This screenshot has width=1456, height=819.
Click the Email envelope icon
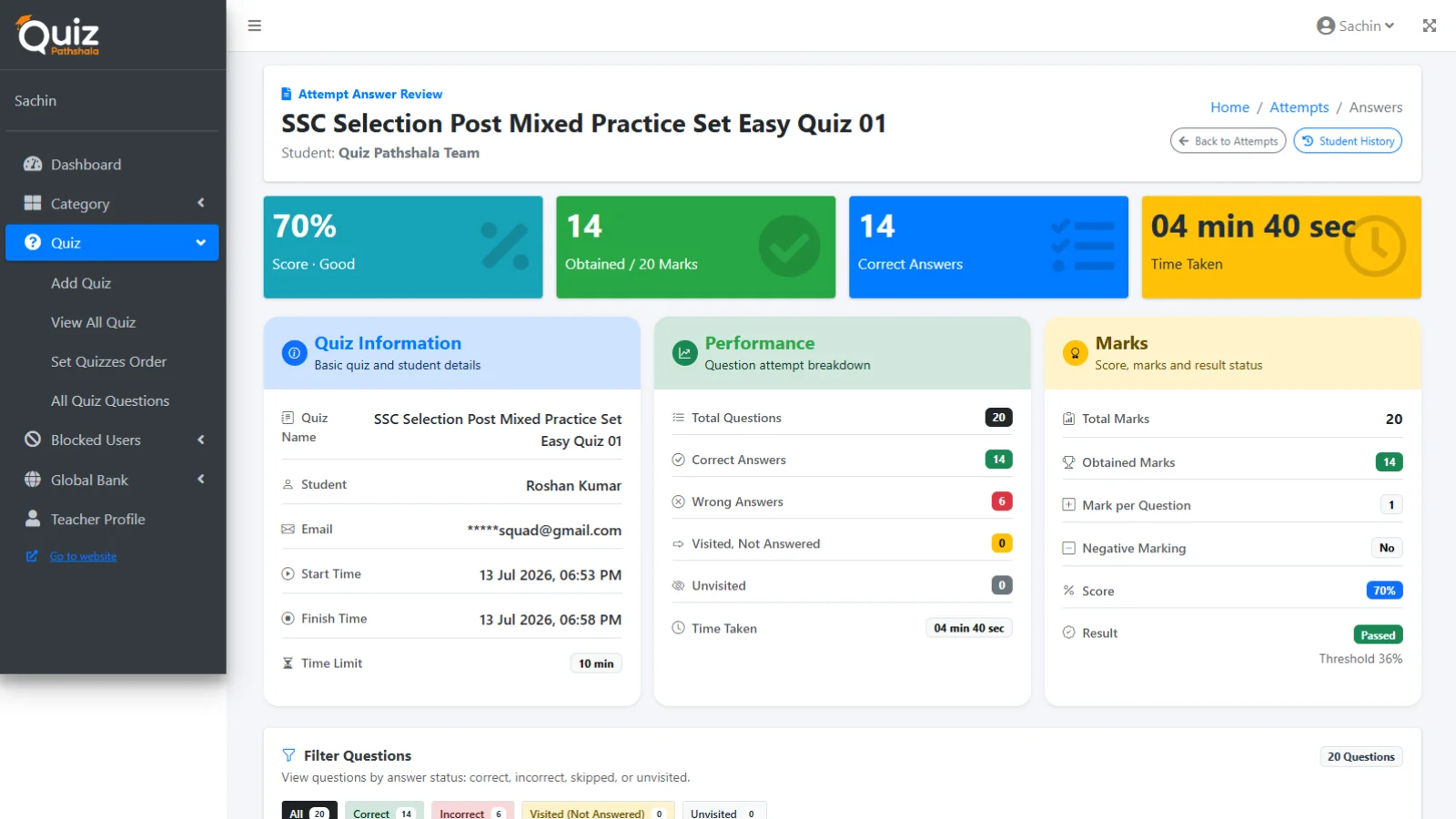(x=288, y=529)
